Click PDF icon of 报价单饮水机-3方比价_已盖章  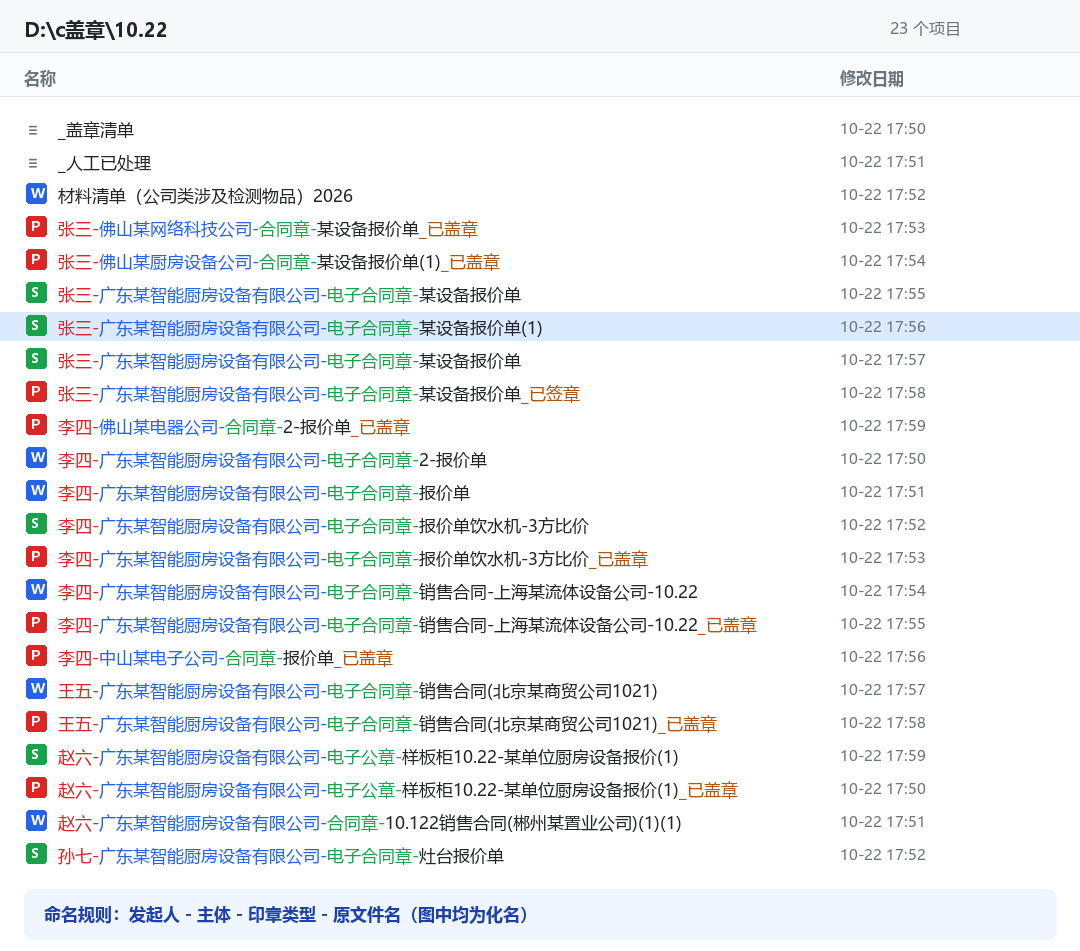[x=37, y=558]
